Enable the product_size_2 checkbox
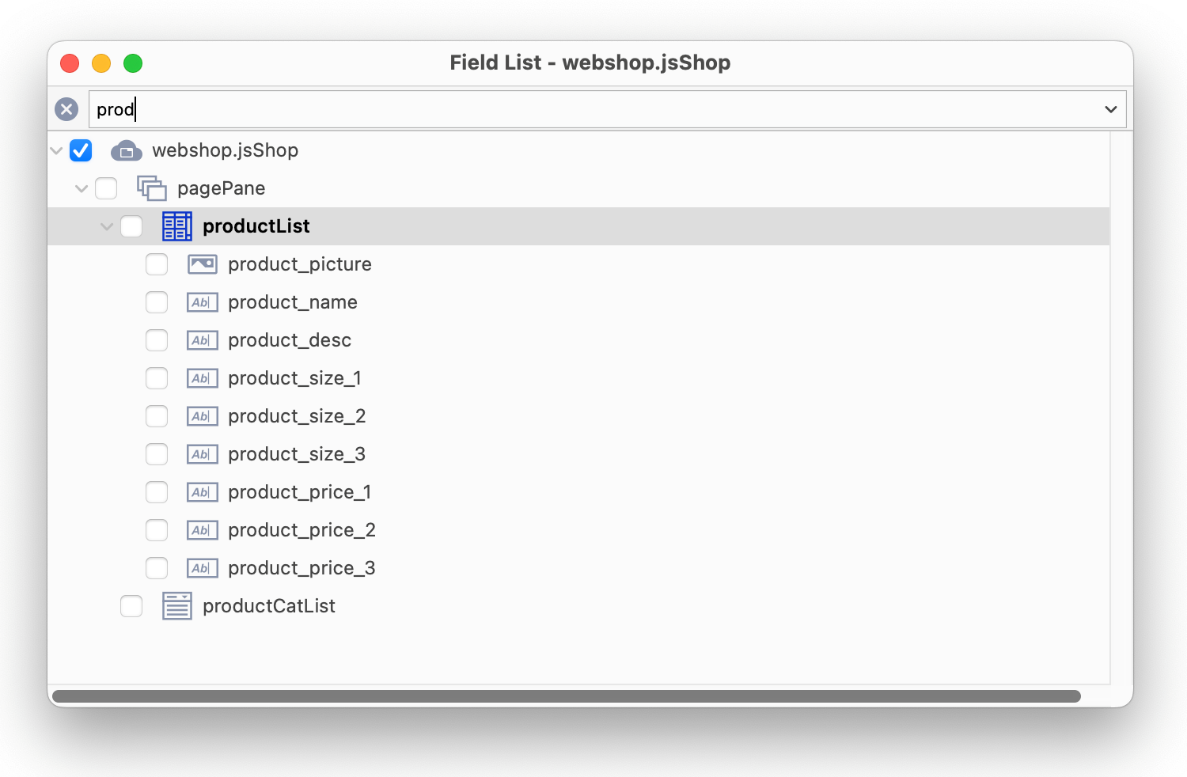1187x777 pixels. coord(157,416)
